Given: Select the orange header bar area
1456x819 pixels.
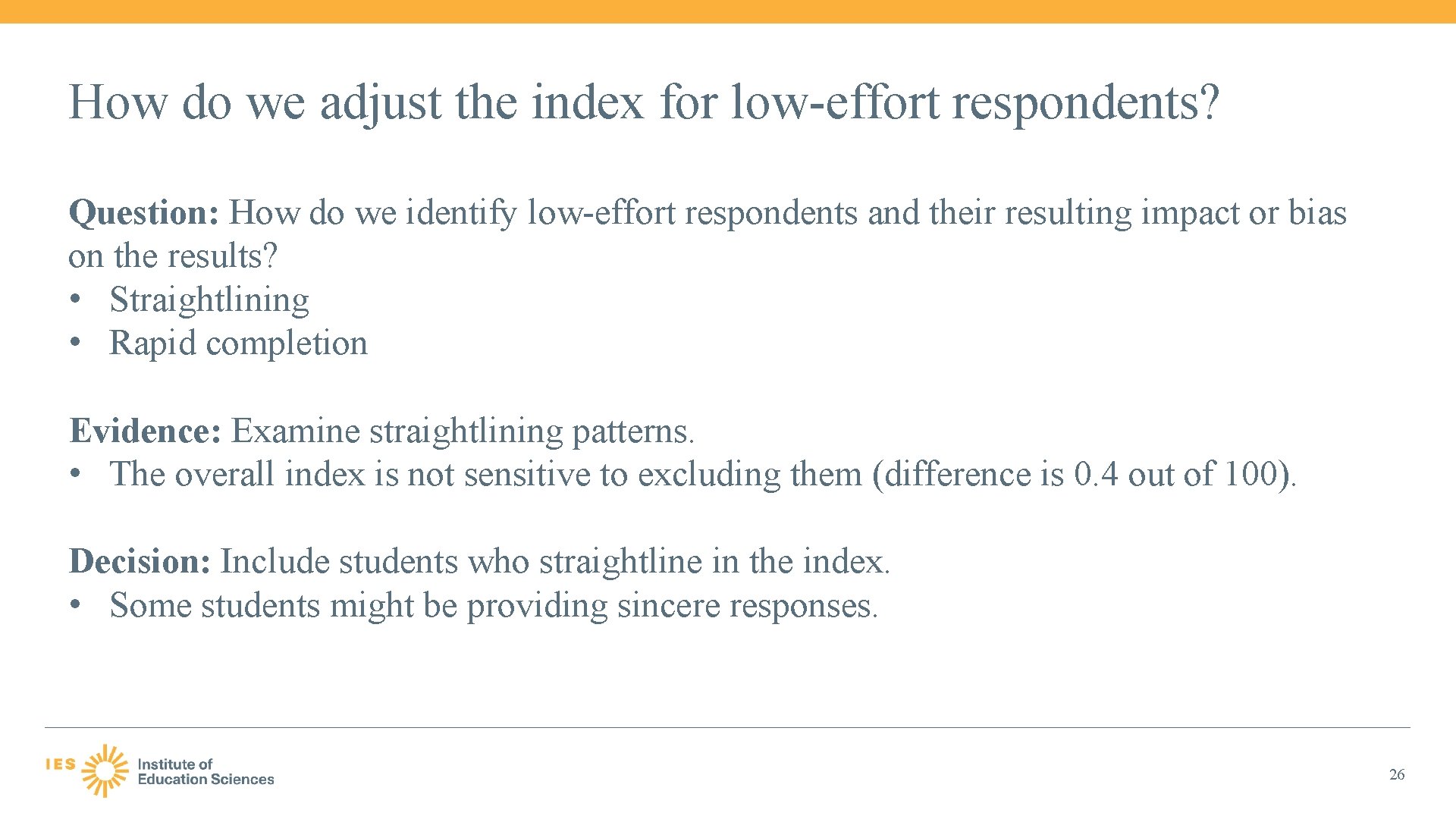Looking at the screenshot, I should point(728,10).
